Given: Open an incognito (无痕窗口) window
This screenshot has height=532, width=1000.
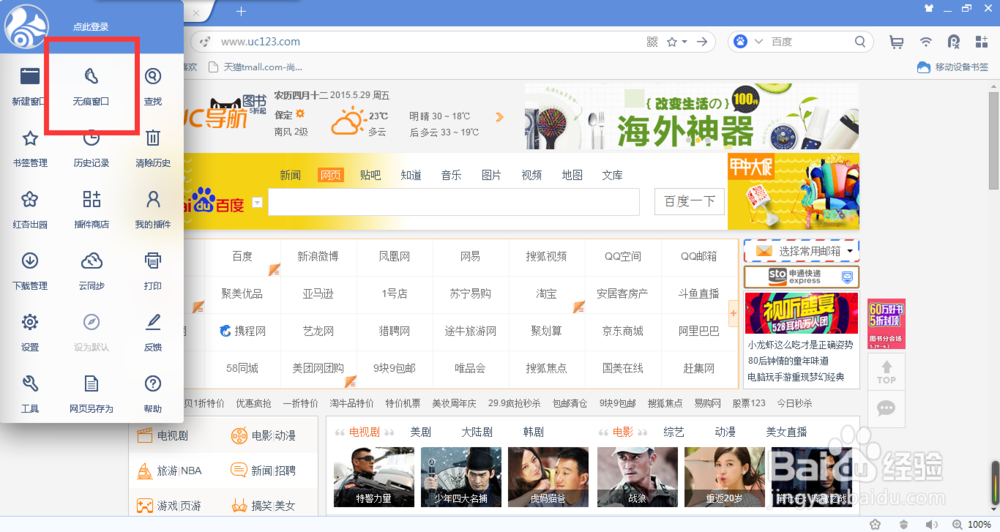Looking at the screenshot, I should coord(91,86).
